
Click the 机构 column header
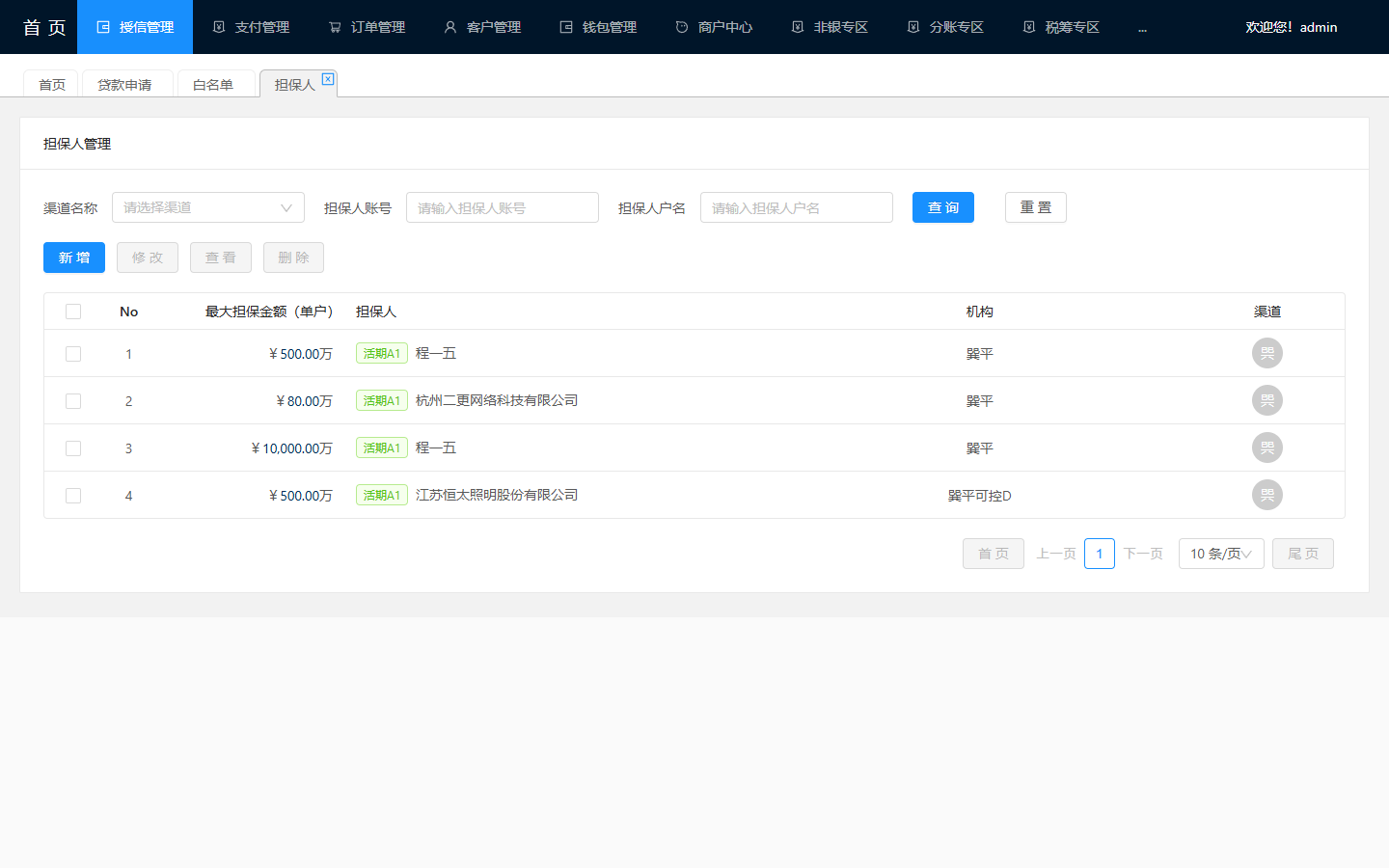979,312
